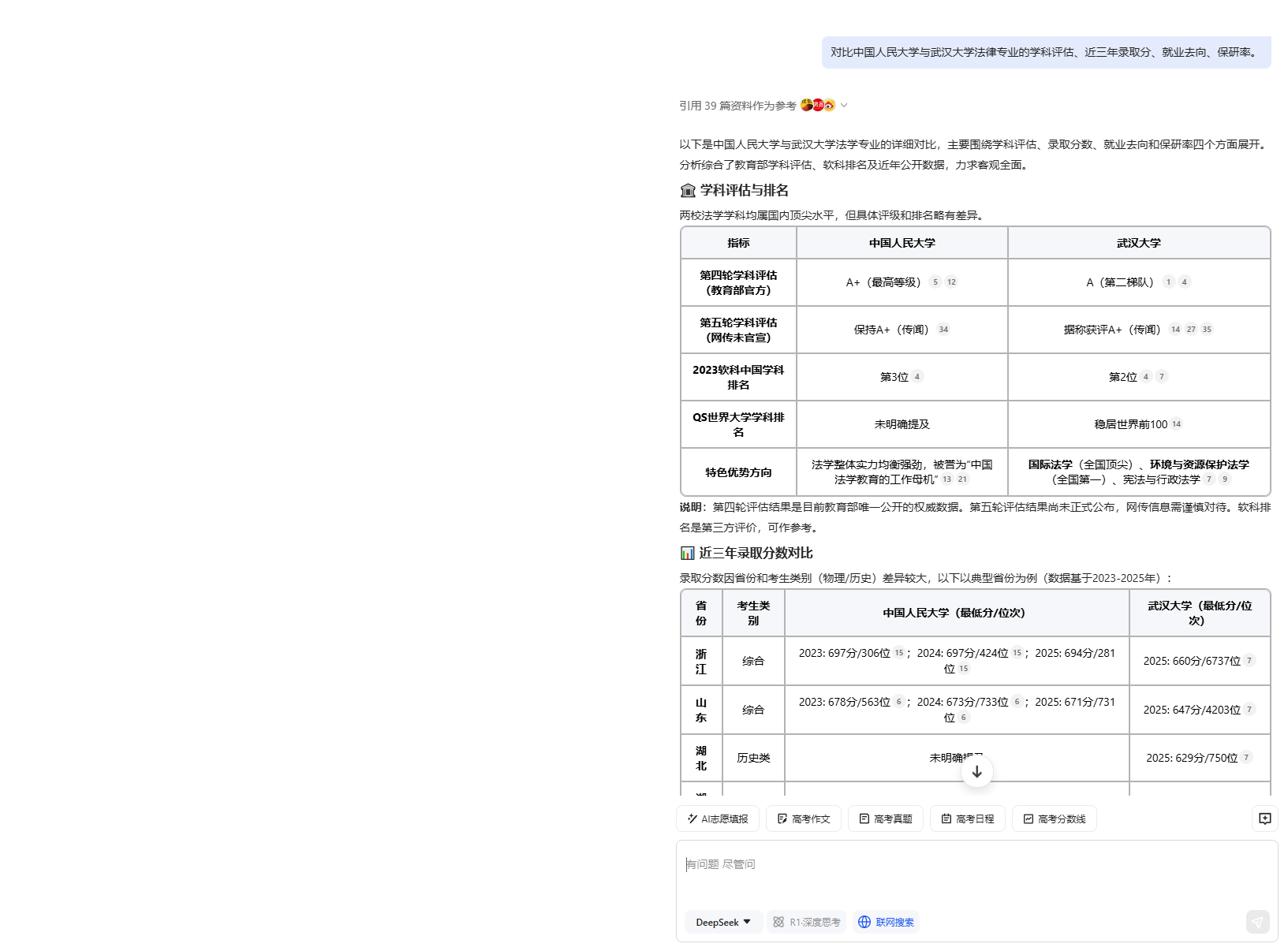Open citation 4 beside A（第二梯队）
Screen dimensions: 1288x951
coord(1185,282)
